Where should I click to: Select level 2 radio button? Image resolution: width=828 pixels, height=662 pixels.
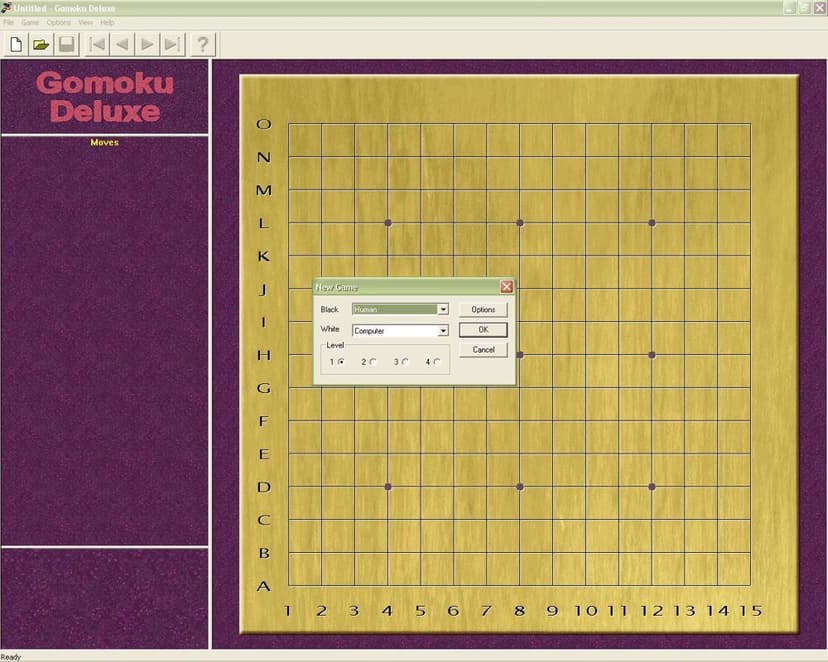coord(373,362)
